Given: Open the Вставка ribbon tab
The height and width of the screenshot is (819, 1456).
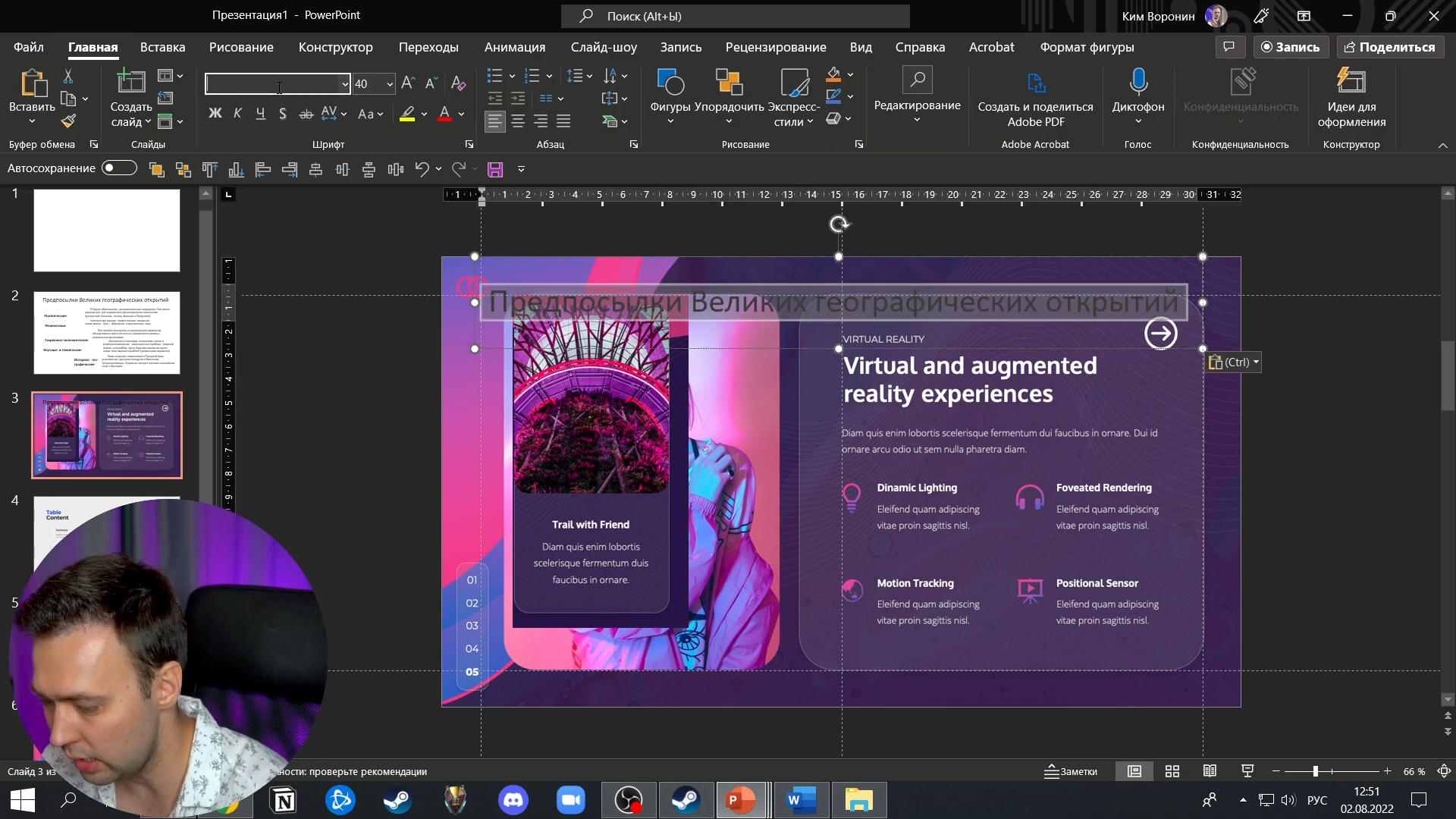Looking at the screenshot, I should (162, 47).
